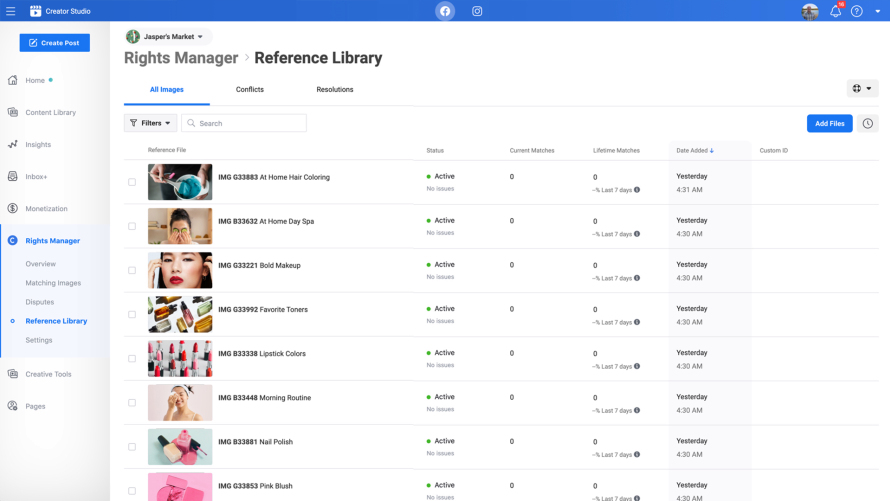The height and width of the screenshot is (501, 890).
Task: Check the At Home Hair Coloring row checkbox
Action: (x=132, y=182)
